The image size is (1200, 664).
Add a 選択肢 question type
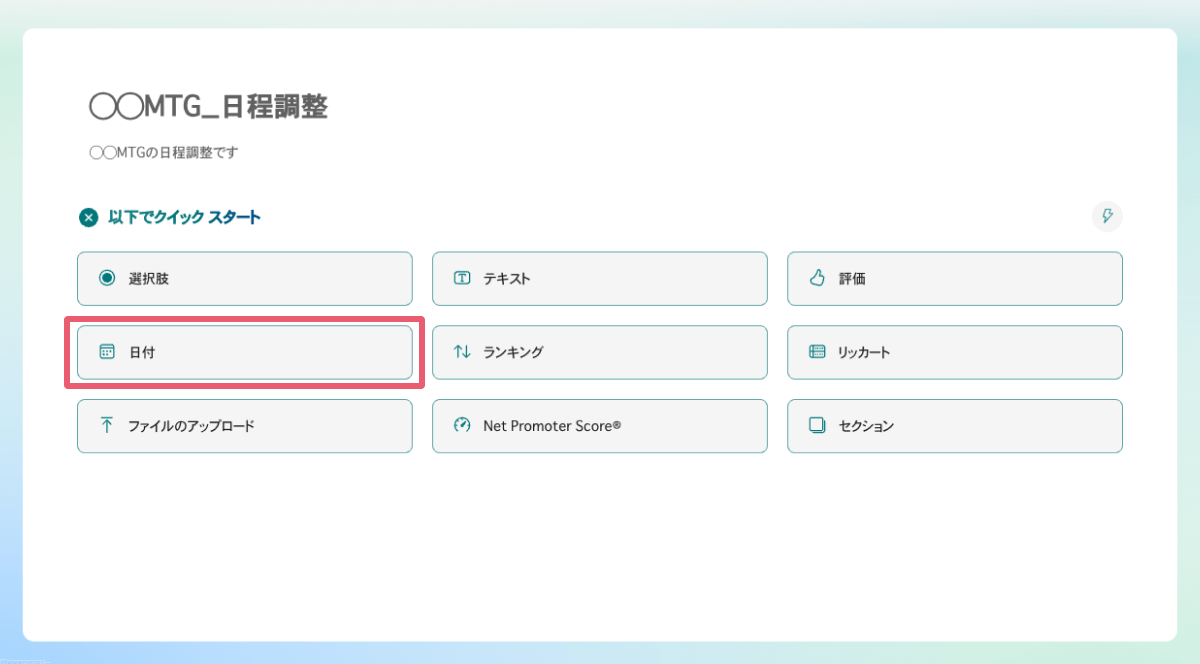[x=244, y=278]
